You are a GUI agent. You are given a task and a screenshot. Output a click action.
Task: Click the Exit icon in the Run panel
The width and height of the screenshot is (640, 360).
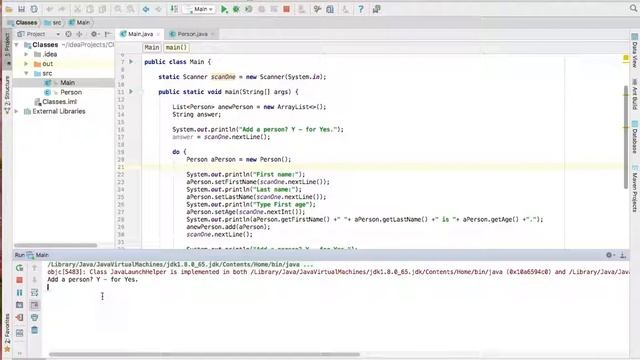click(x=19, y=318)
